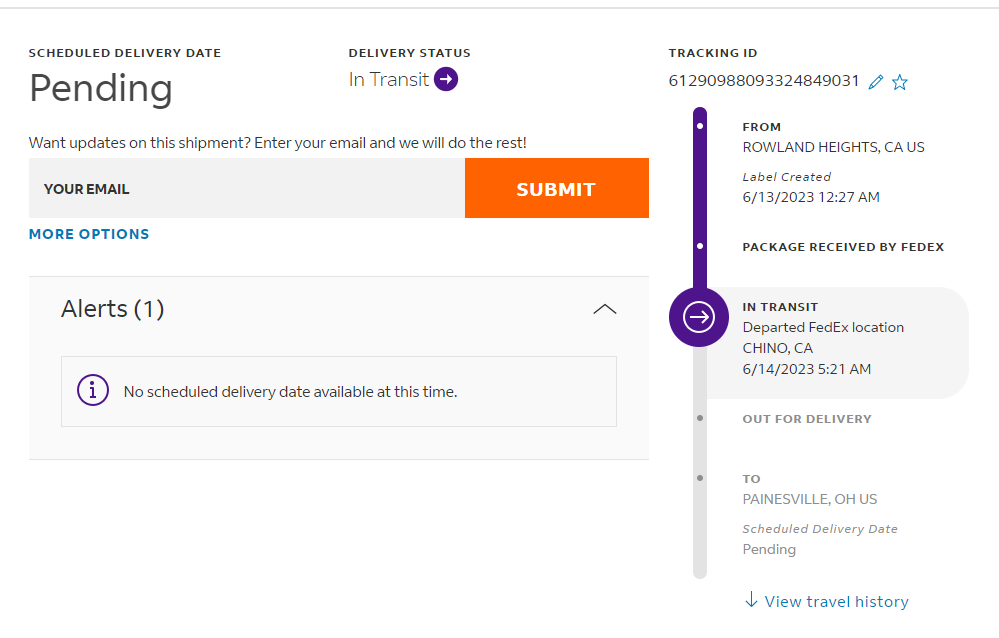
Task: Click the info icon in the alert box
Action: 93,390
